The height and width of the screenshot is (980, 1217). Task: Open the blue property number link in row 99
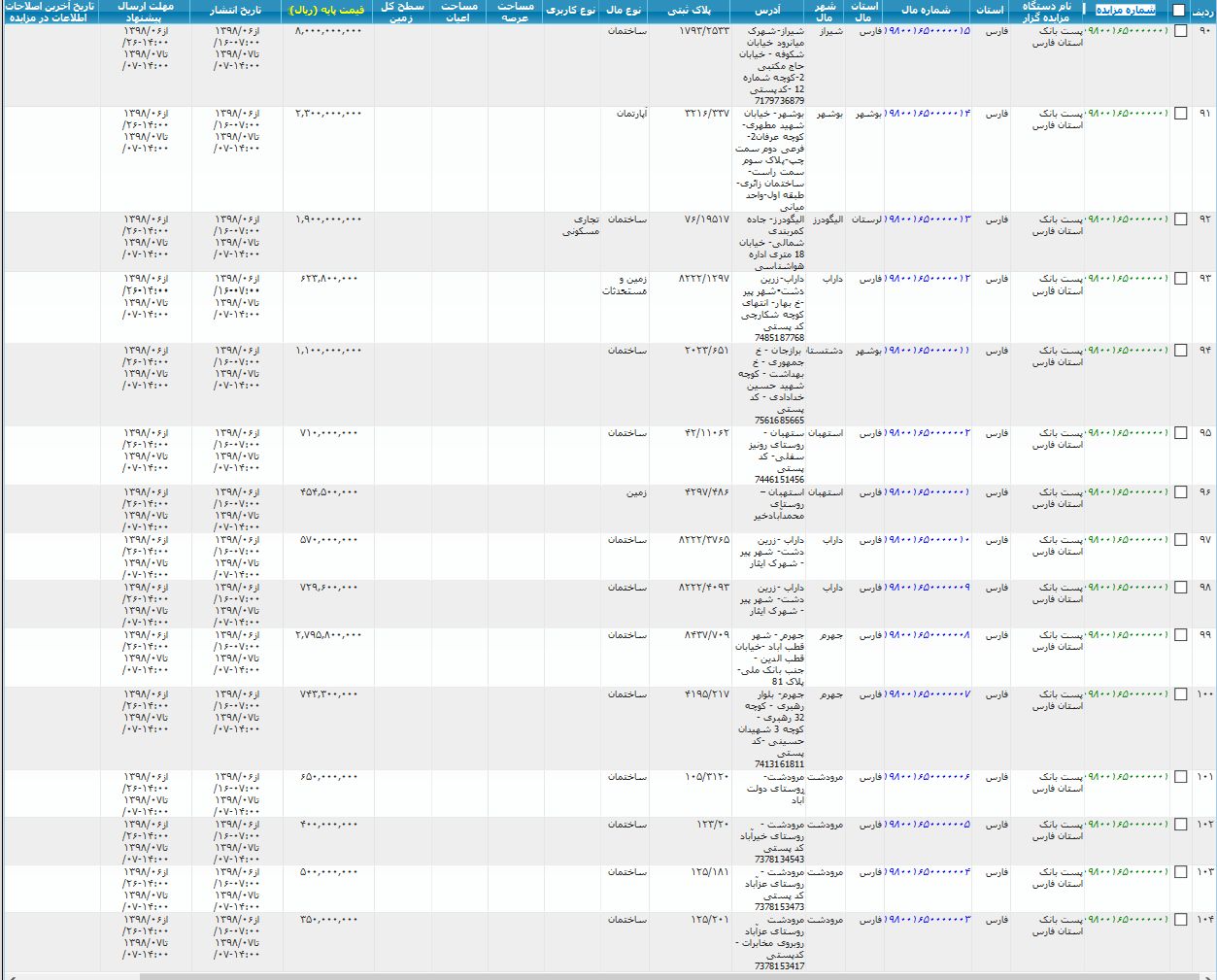928,635
